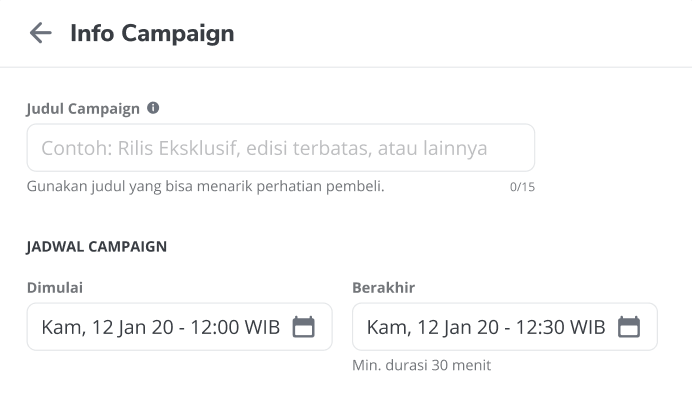Click the 0/15 character counter
Image resolution: width=692 pixels, height=402 pixels.
pyautogui.click(x=522, y=187)
